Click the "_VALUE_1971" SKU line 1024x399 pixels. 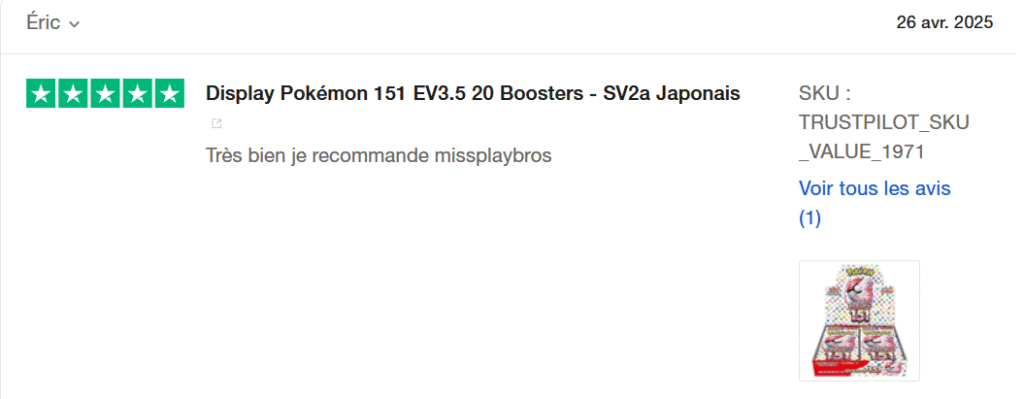862,152
